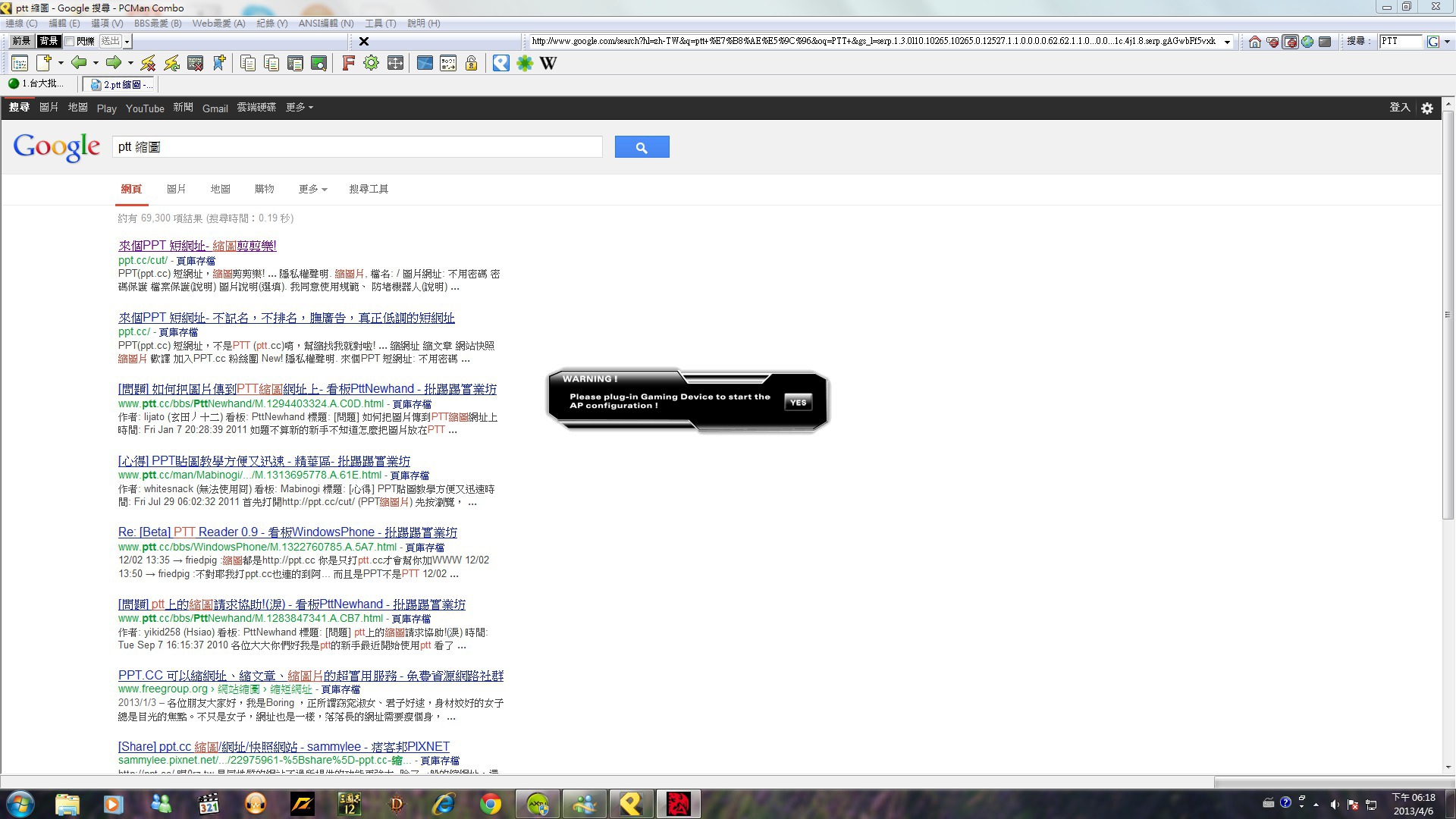The height and width of the screenshot is (819, 1456).
Task: Click the padlock lock icon
Action: [x=472, y=64]
